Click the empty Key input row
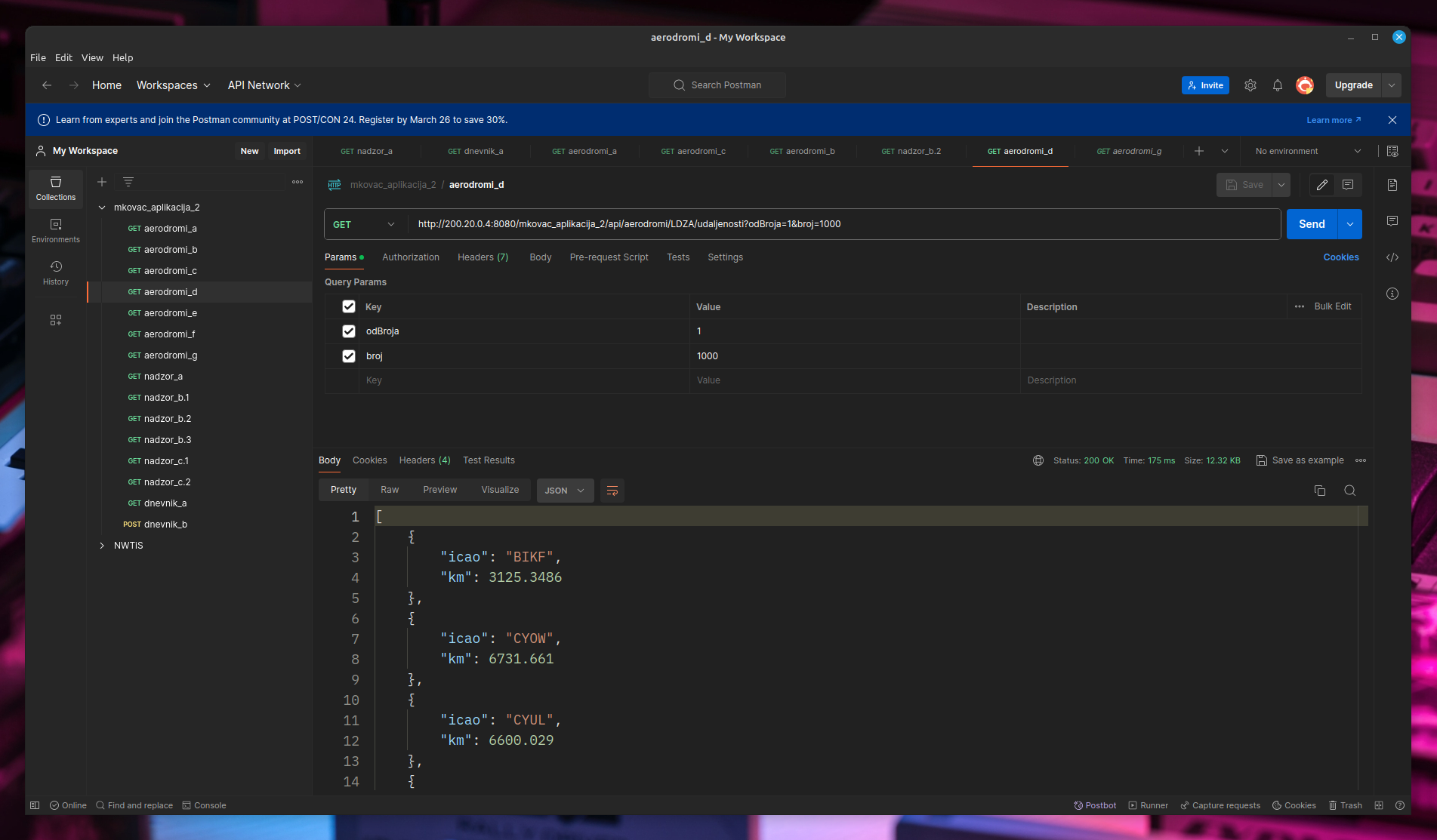Screen dimensions: 1437x840 tap(524, 380)
